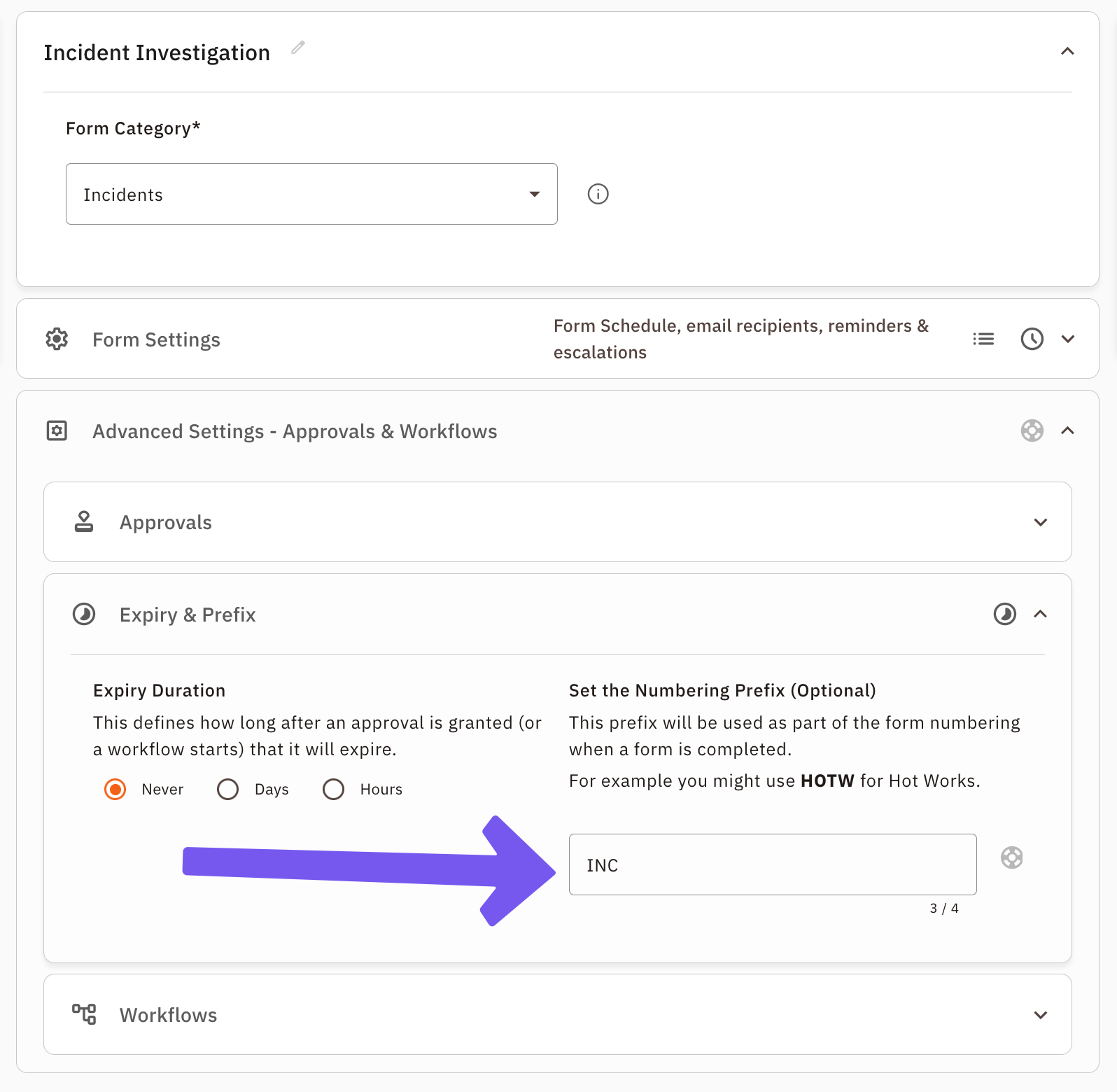Screen dimensions: 1117x1092
Task: Click the info icon beside Form Category
Action: coord(598,194)
